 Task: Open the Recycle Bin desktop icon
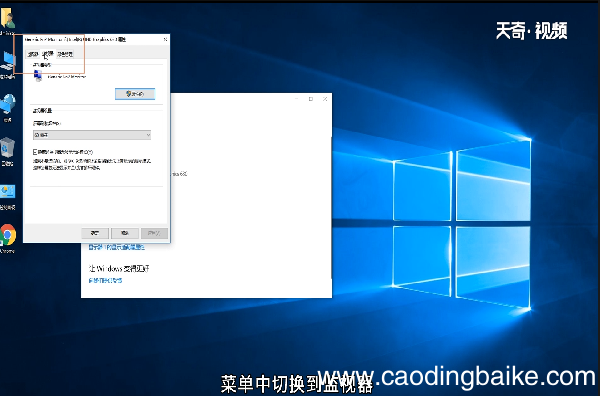[7, 152]
